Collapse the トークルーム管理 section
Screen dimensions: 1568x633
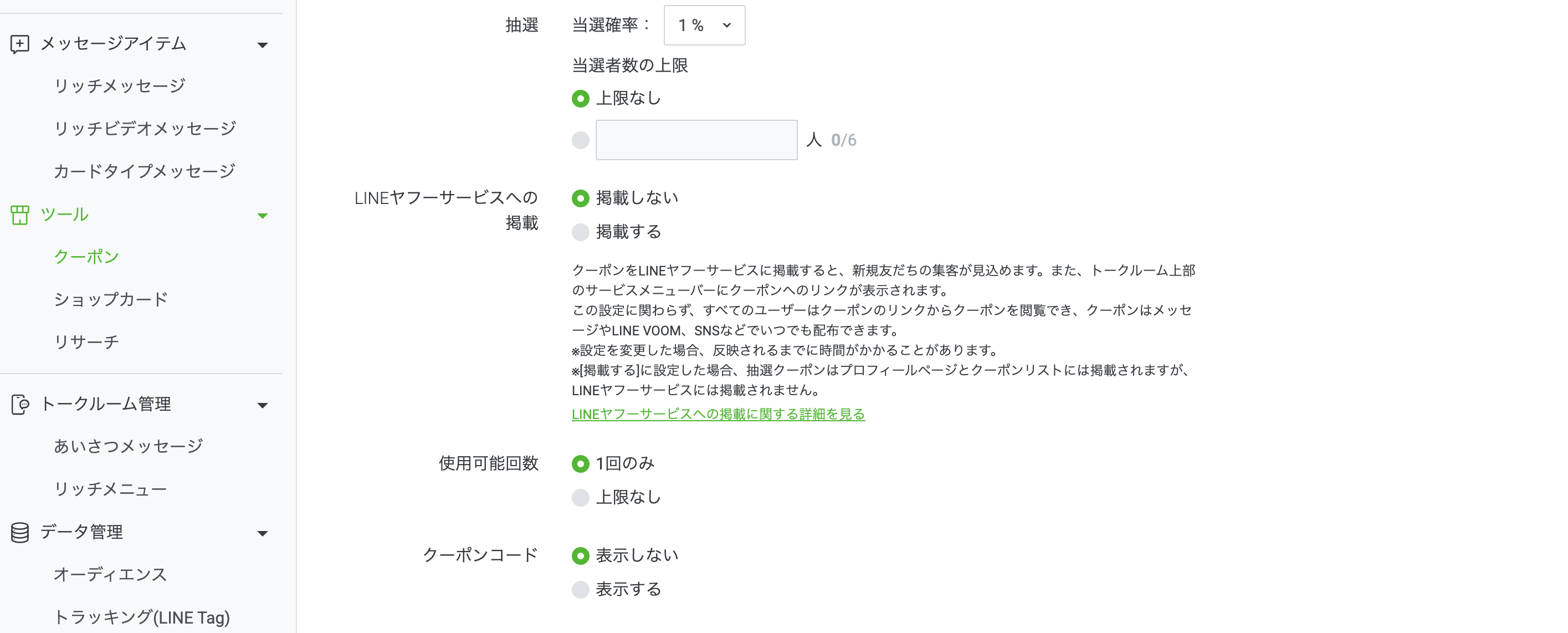click(x=263, y=405)
